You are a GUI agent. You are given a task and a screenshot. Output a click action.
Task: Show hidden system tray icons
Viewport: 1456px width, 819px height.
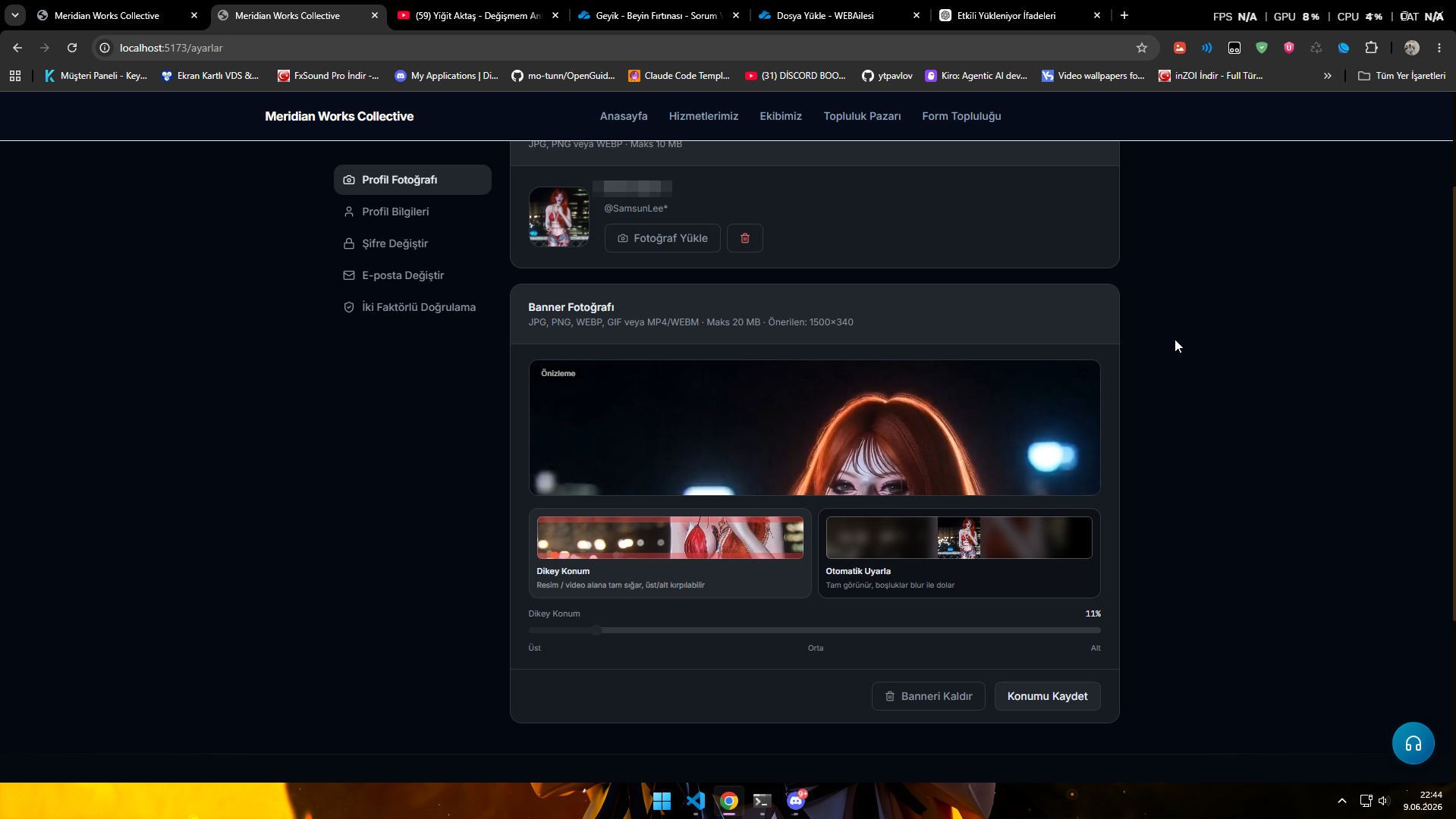[x=1341, y=801]
